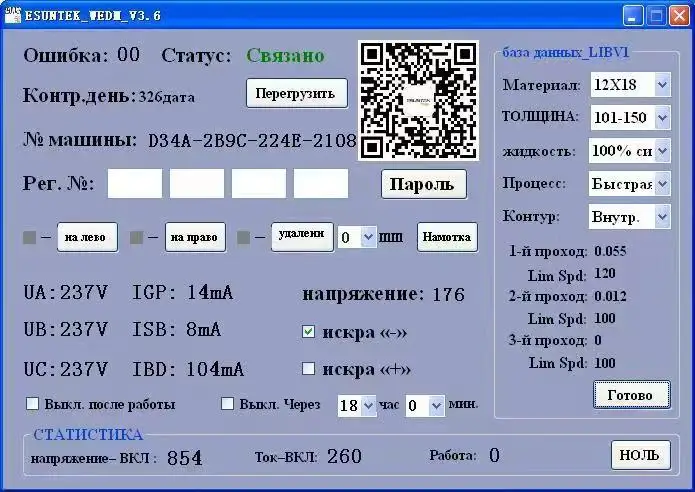Click gray indicator beside удаленн
Image resolution: width=695 pixels, height=492 pixels.
click(x=243, y=238)
